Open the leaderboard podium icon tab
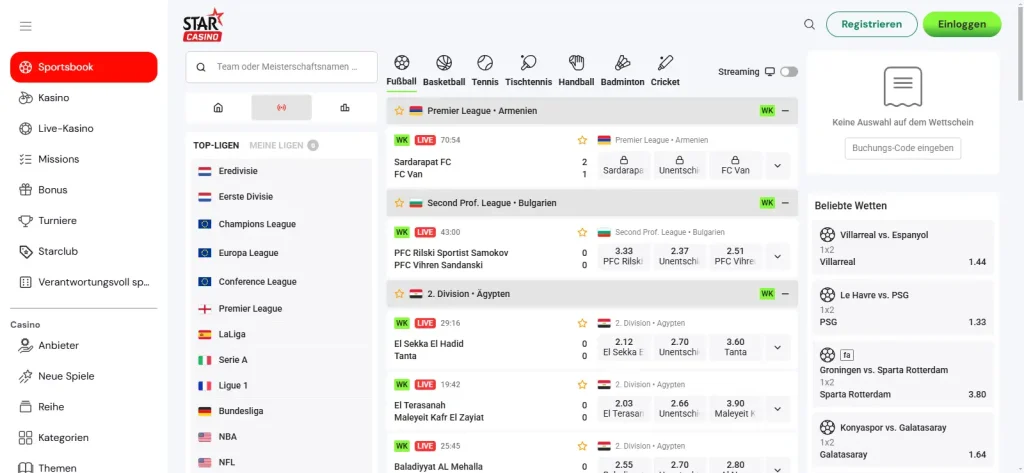Screen dimensions: 1024x473 point(345,108)
